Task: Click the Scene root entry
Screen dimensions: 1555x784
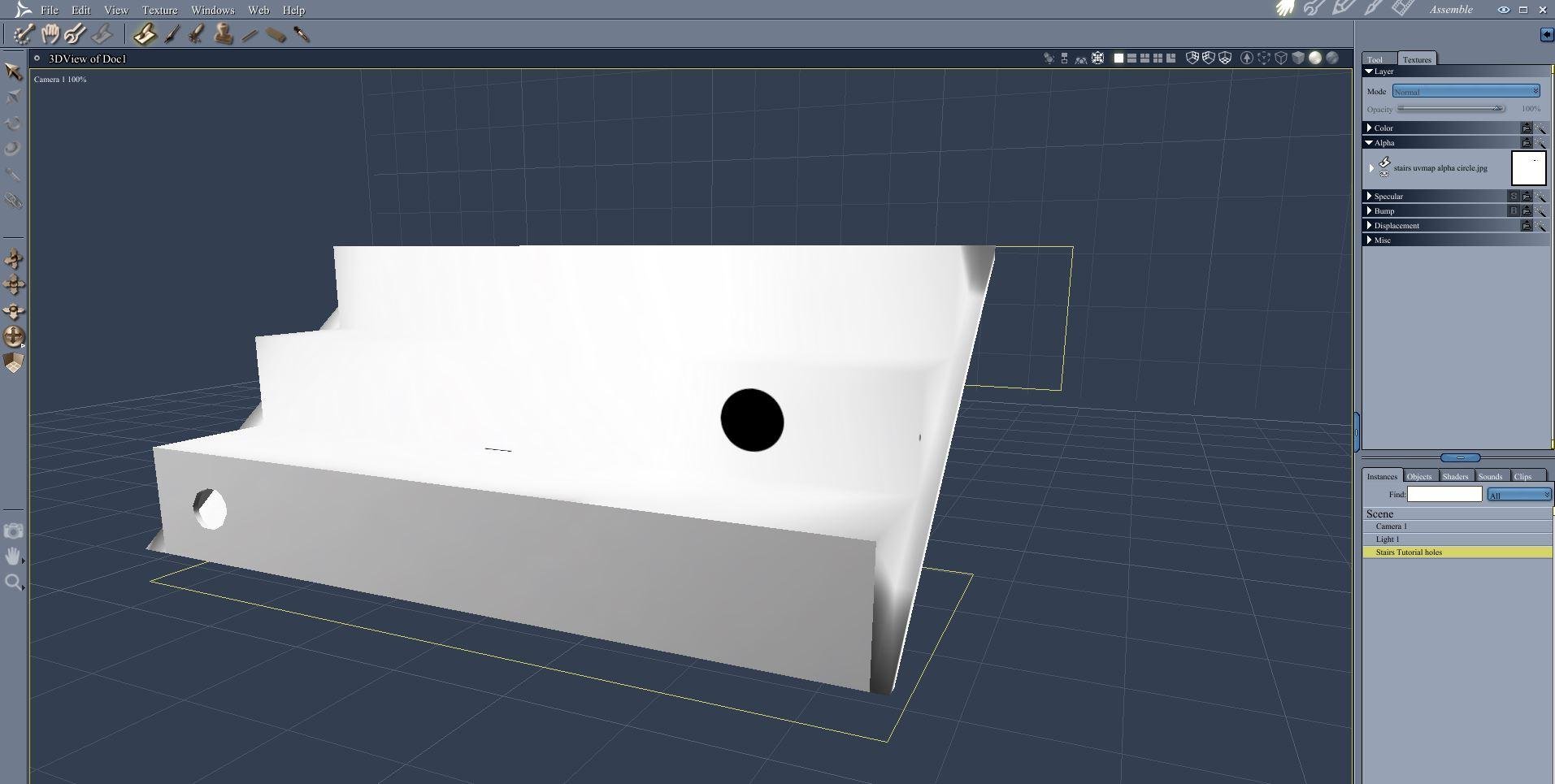Action: (x=1457, y=514)
